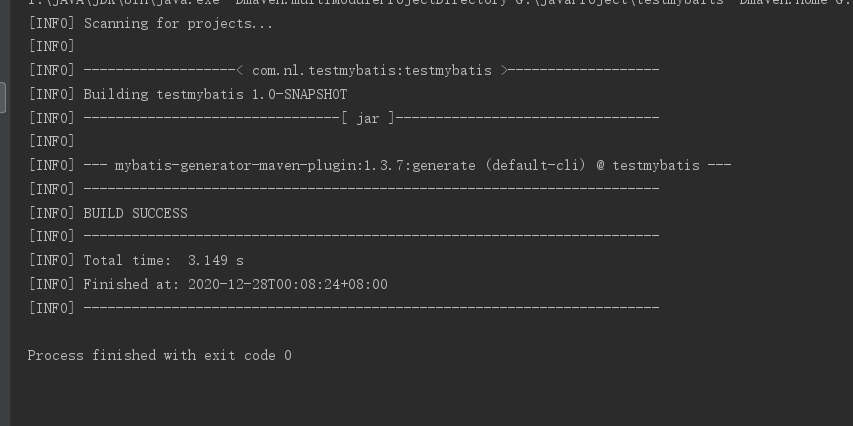
Task: Click the '(default-cli)' text in console
Action: [x=535, y=165]
